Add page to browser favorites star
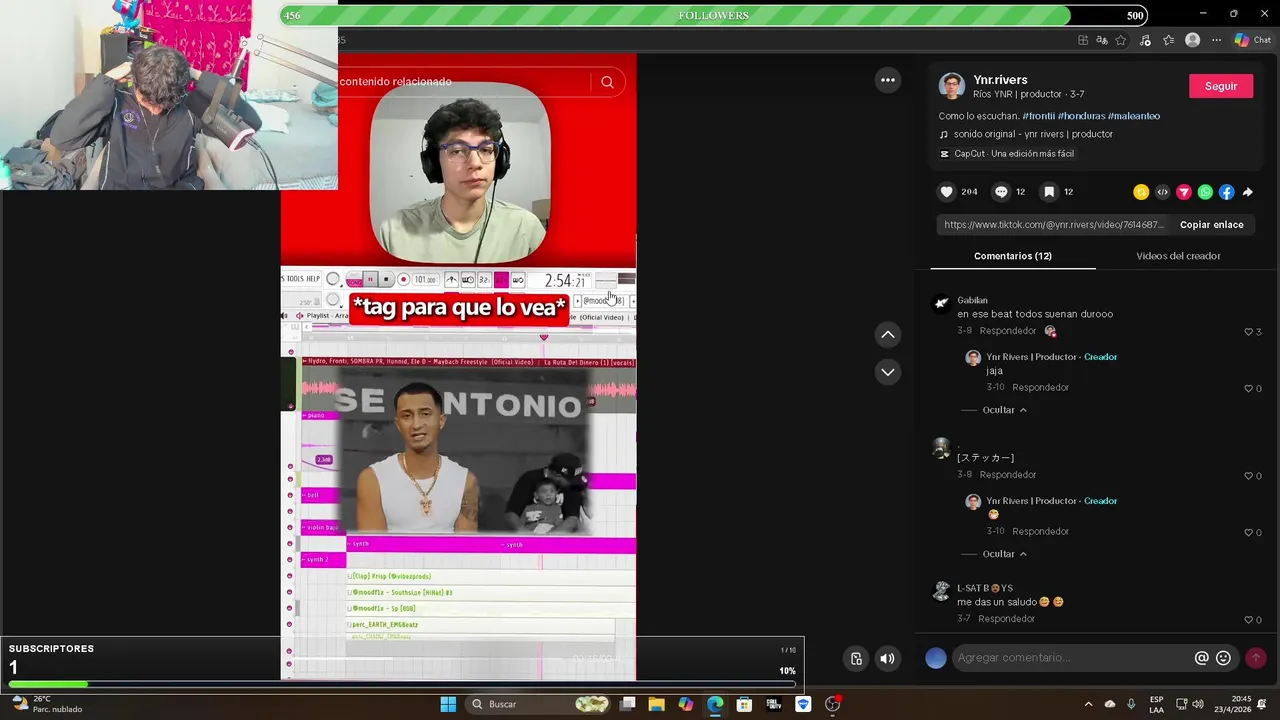This screenshot has width=1280, height=720. [x=1121, y=40]
